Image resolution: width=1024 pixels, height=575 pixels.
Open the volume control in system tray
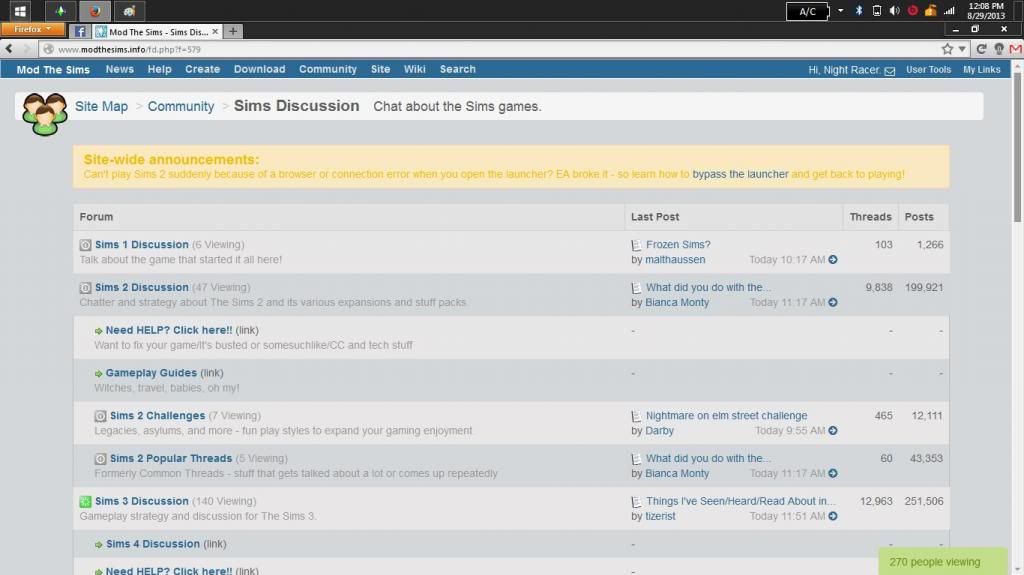pos(895,10)
